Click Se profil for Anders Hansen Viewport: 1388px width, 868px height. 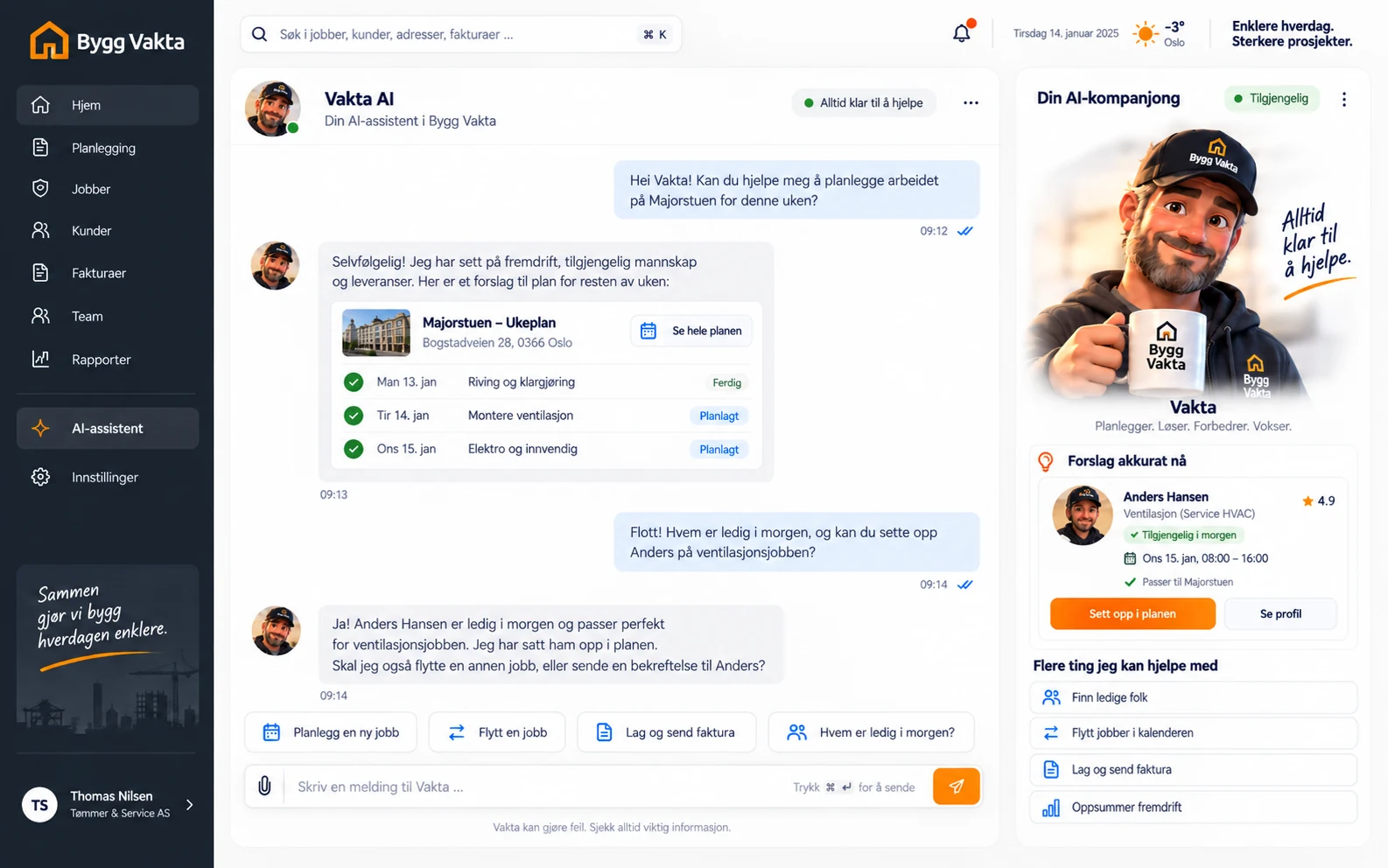pos(1280,613)
